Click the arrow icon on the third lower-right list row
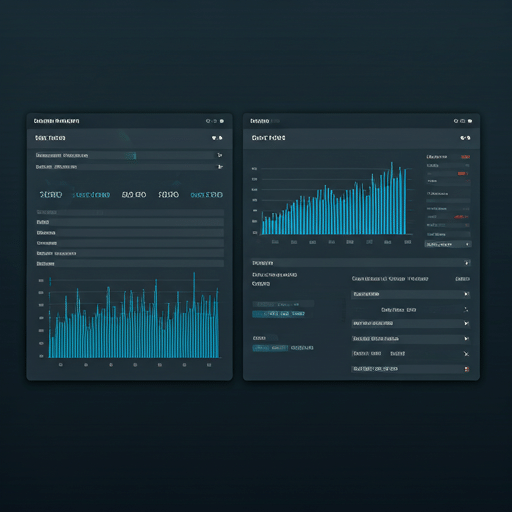512x512 pixels. (466, 323)
